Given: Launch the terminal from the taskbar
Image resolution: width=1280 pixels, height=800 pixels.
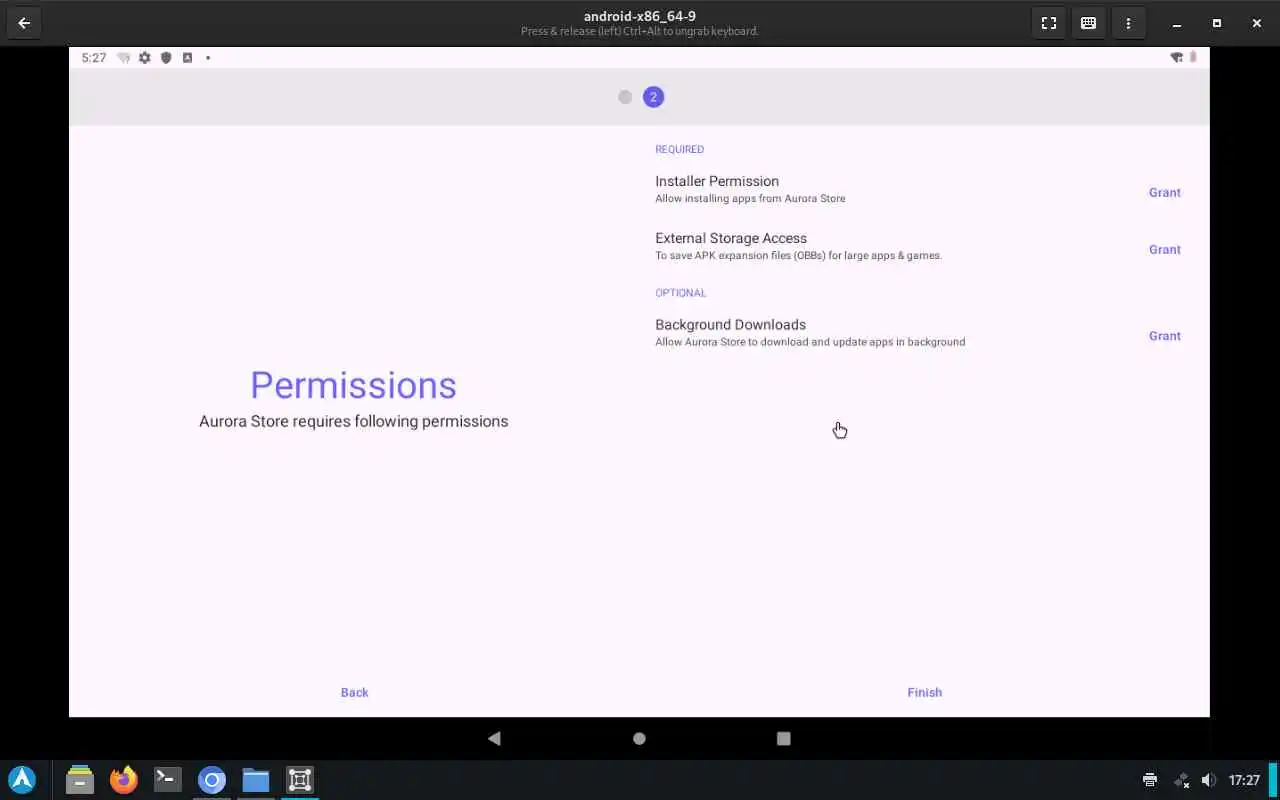Looking at the screenshot, I should (x=168, y=780).
